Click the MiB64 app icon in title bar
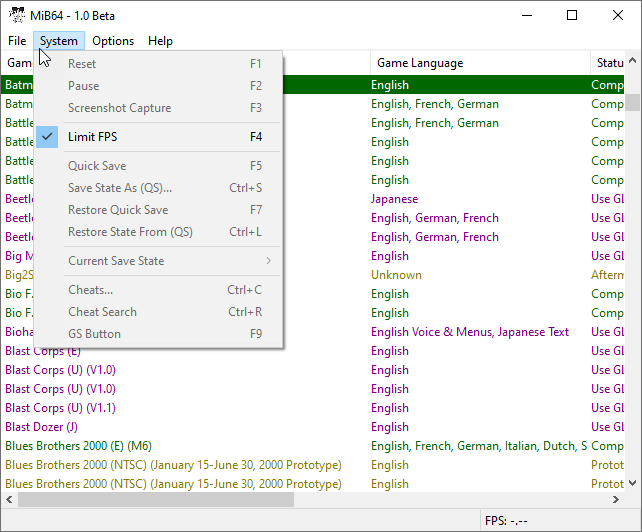 click(17, 15)
